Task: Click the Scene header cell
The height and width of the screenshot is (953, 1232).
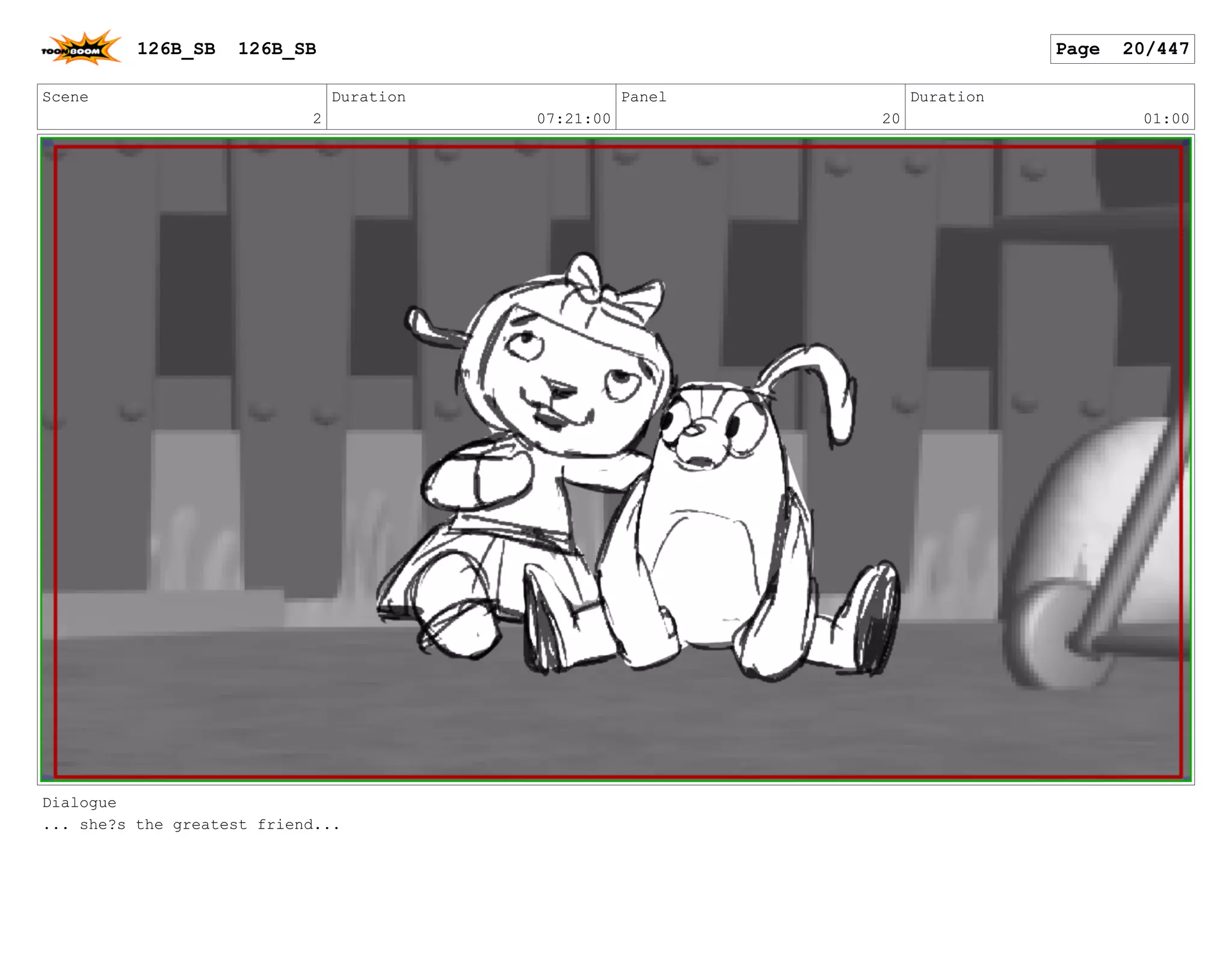Action: (65, 97)
